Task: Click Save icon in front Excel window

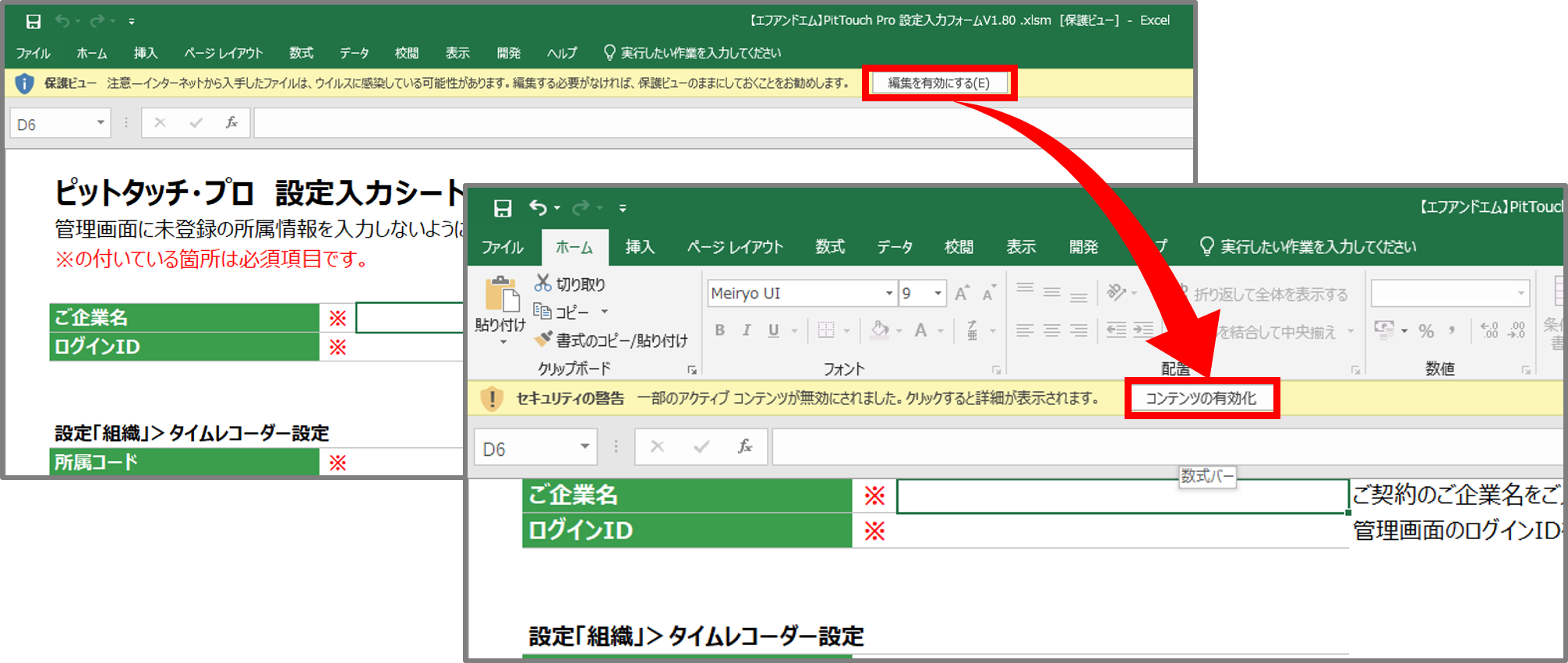Action: click(x=503, y=208)
